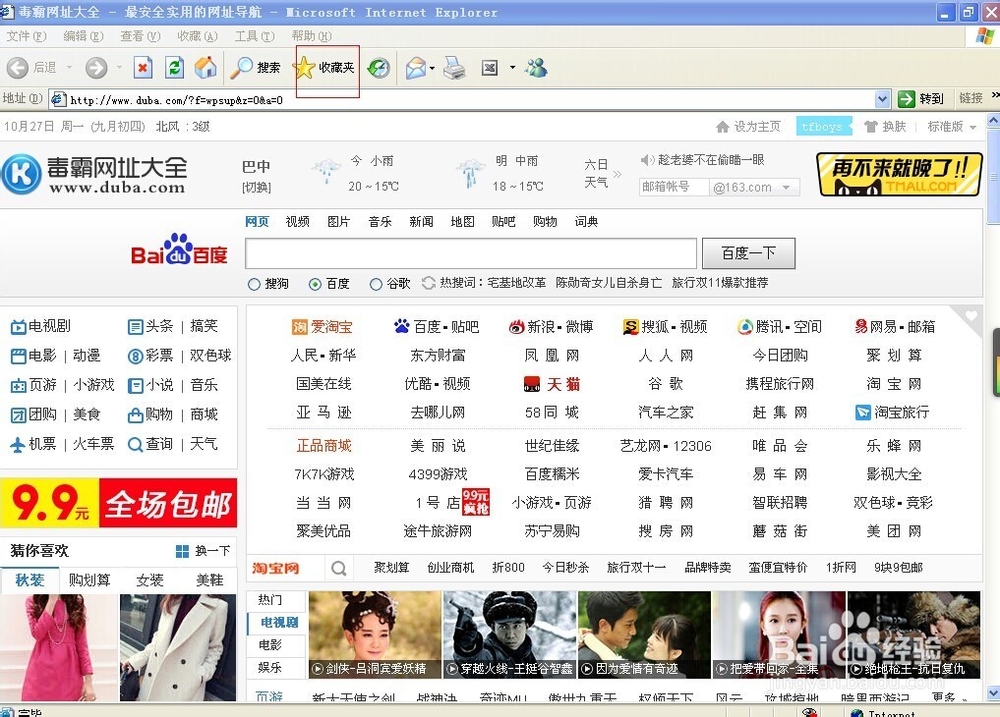Expand the Back button history arrow

point(69,67)
